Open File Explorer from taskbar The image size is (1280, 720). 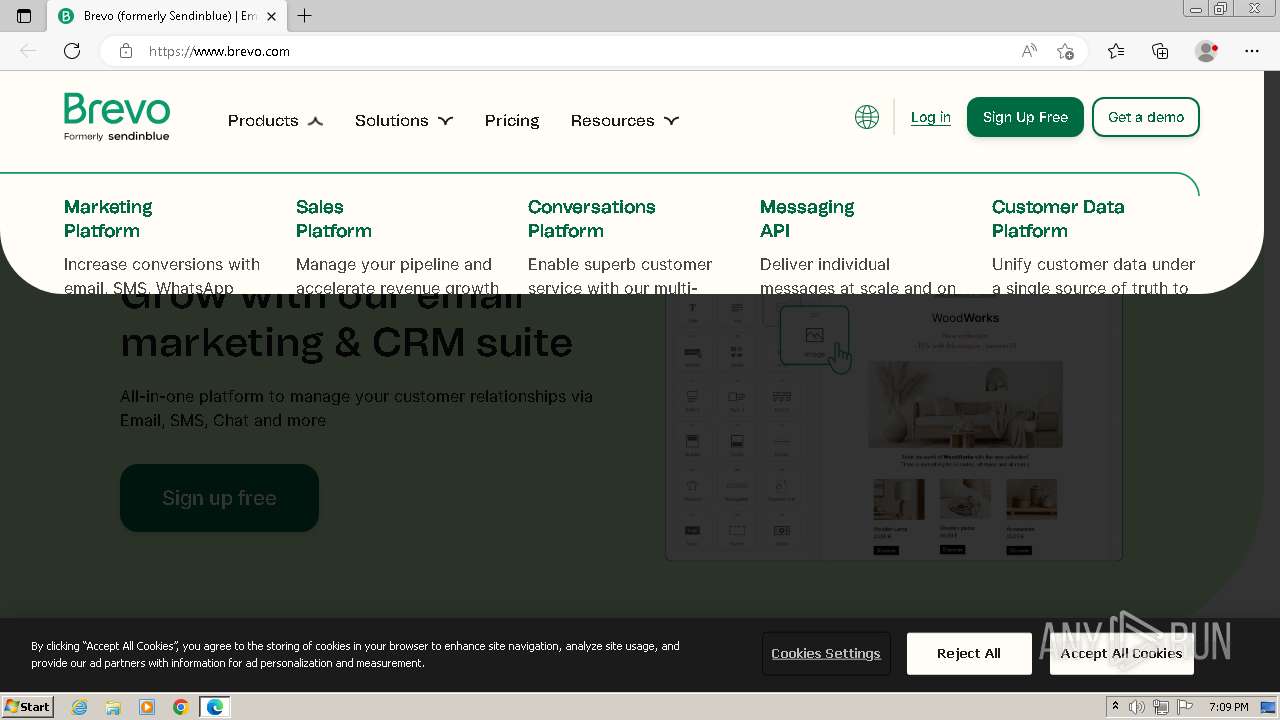click(x=113, y=707)
